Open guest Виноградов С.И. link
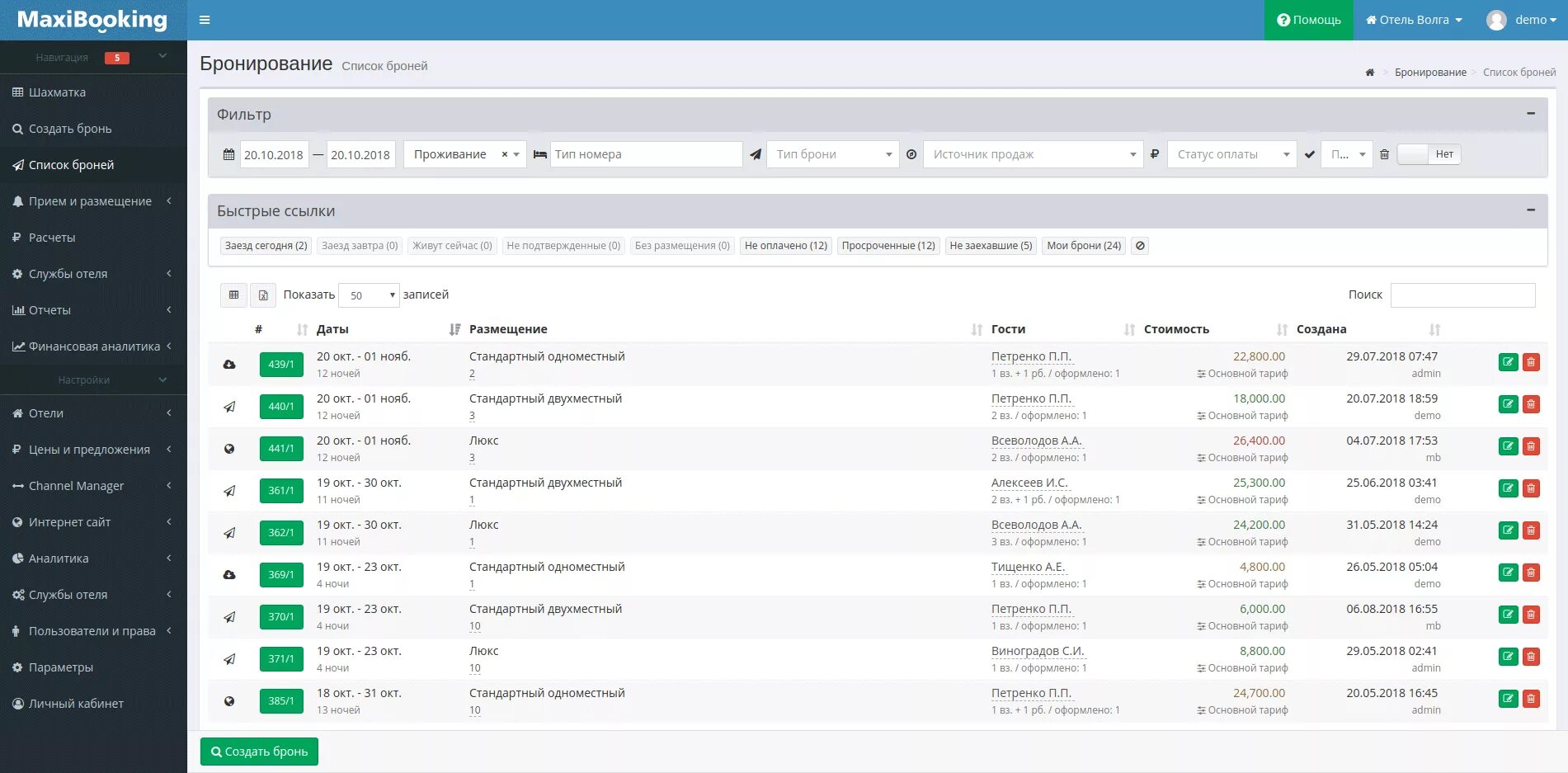 (1038, 651)
